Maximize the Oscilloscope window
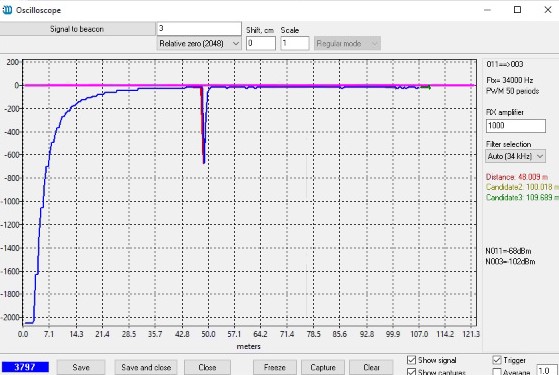This screenshot has width=559, height=375. click(517, 10)
